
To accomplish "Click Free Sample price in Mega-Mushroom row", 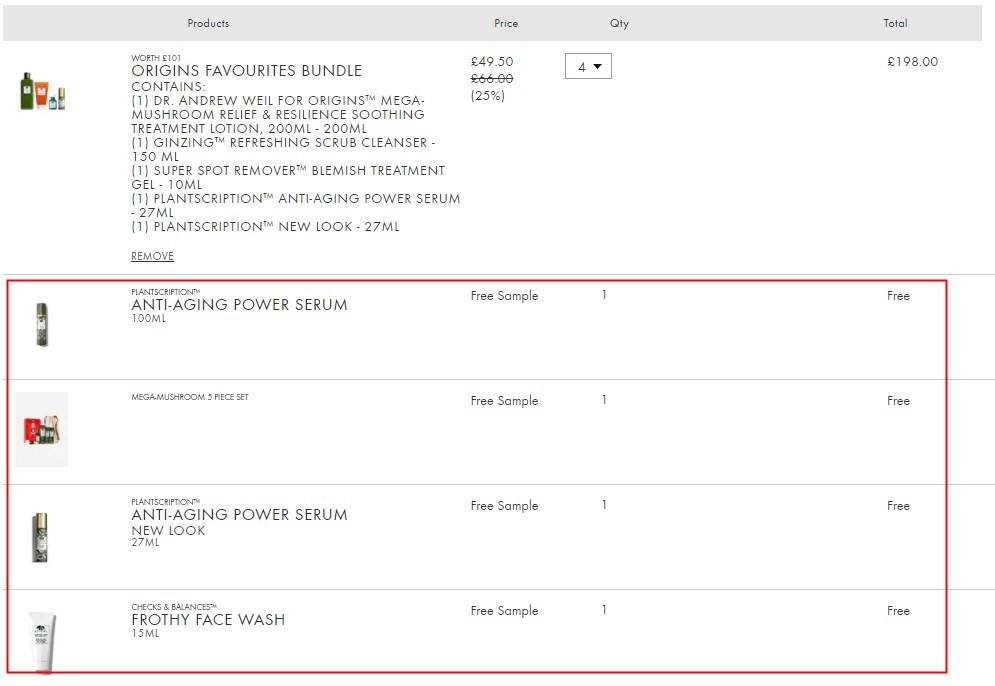I will pyautogui.click(x=504, y=400).
